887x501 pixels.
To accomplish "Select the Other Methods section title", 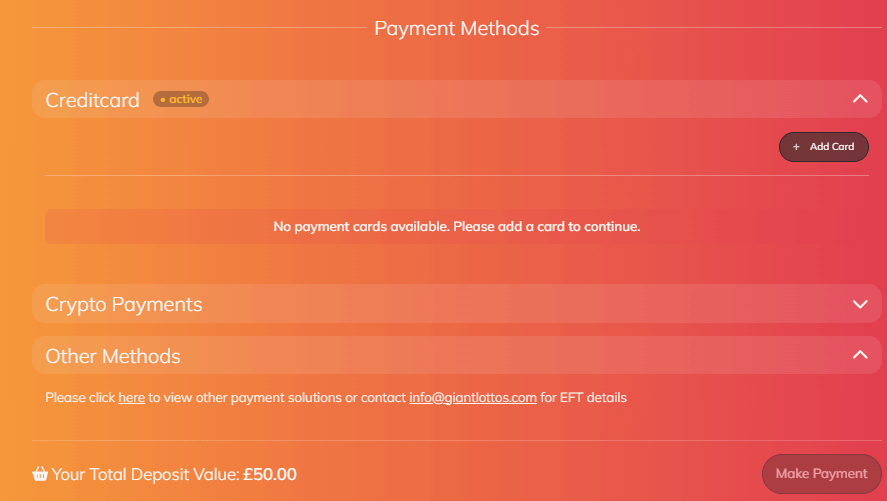I will click(112, 356).
